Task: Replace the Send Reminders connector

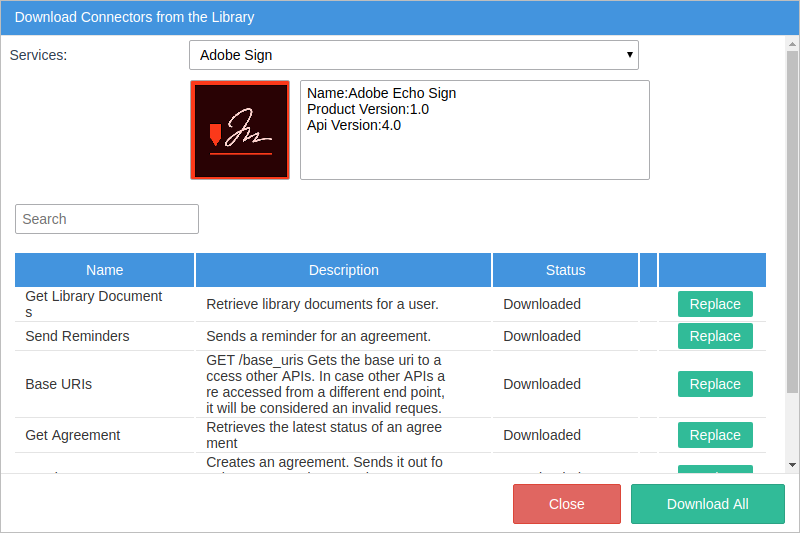Action: point(715,336)
